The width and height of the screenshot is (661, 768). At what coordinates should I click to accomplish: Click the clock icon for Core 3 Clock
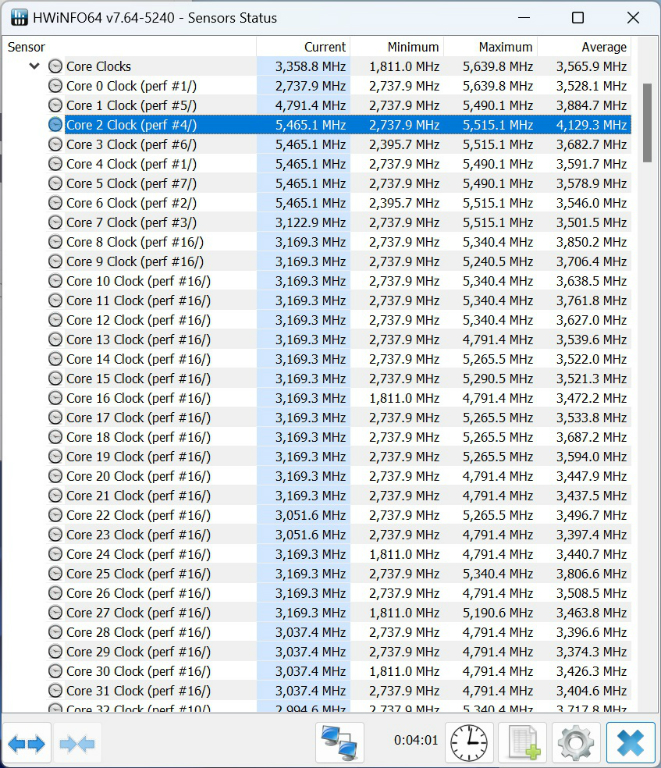55,144
